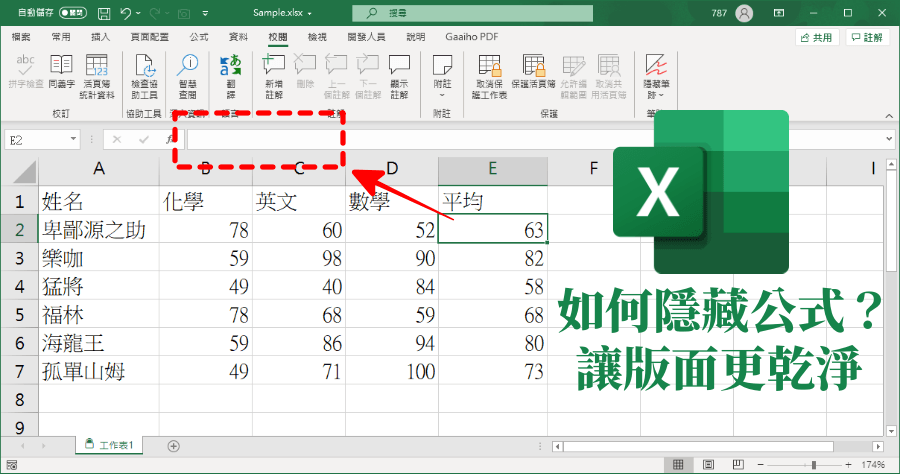Select cell containing 卑鄙源之助
The height and width of the screenshot is (474, 900).
click(99, 230)
